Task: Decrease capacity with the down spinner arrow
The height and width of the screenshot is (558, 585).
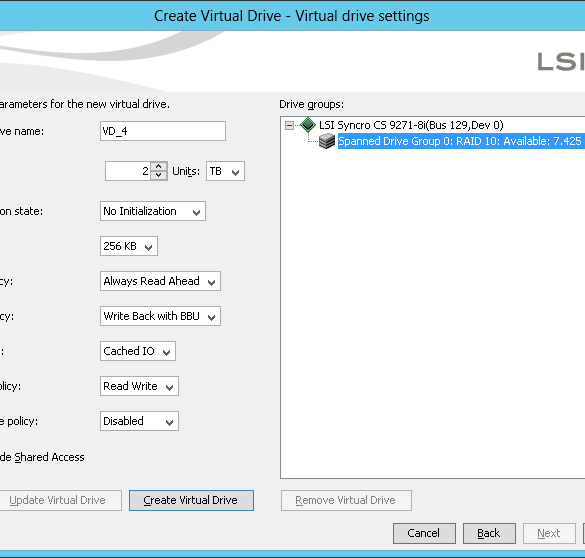Action: point(159,176)
